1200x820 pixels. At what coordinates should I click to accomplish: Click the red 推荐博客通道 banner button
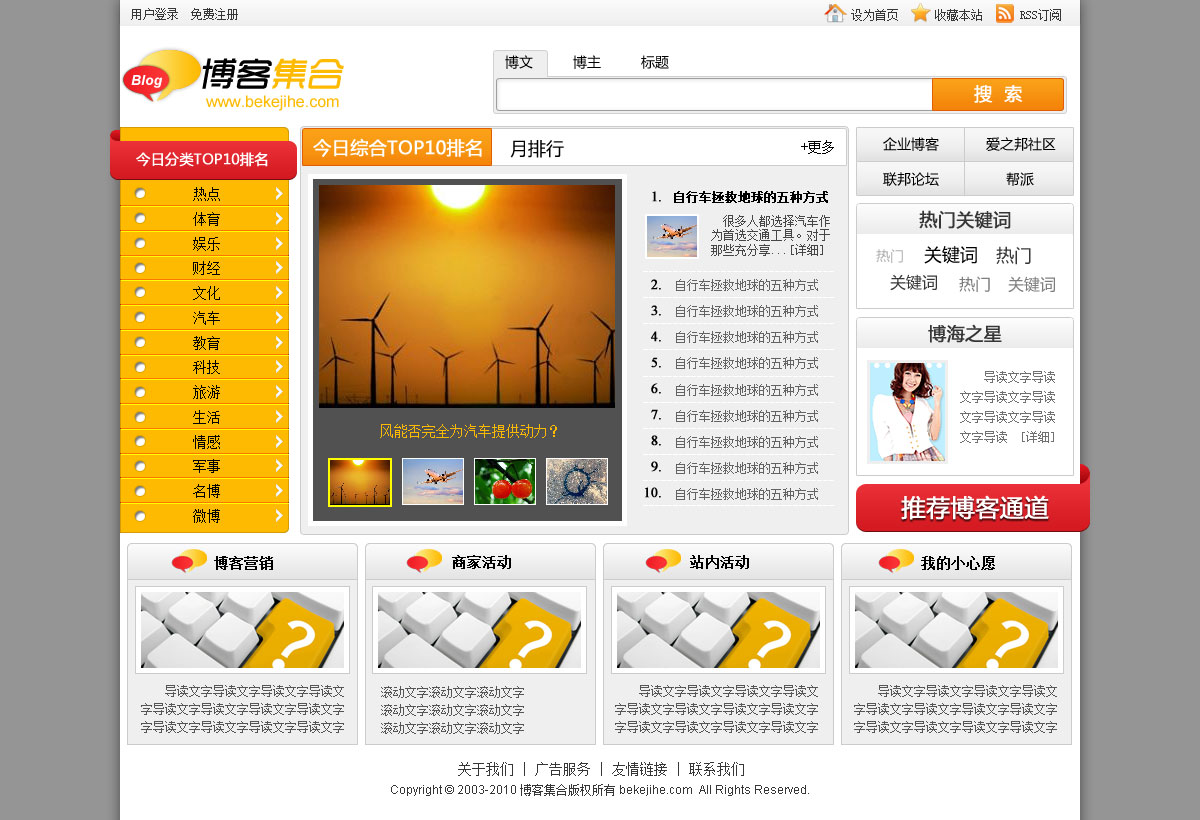(x=973, y=507)
